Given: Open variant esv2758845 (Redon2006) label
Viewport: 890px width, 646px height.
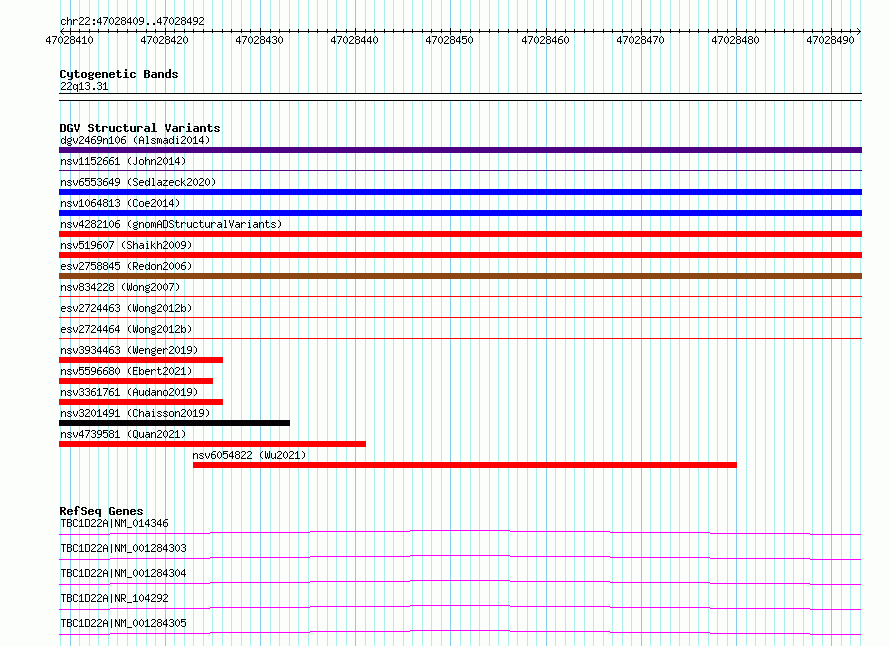Looking at the screenshot, I should 126,266.
